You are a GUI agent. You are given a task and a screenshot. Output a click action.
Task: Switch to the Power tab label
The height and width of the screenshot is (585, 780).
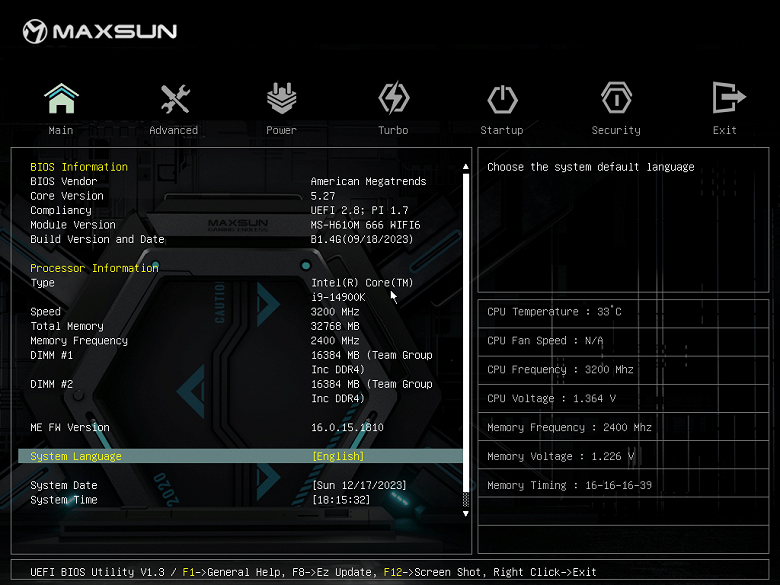(x=281, y=130)
